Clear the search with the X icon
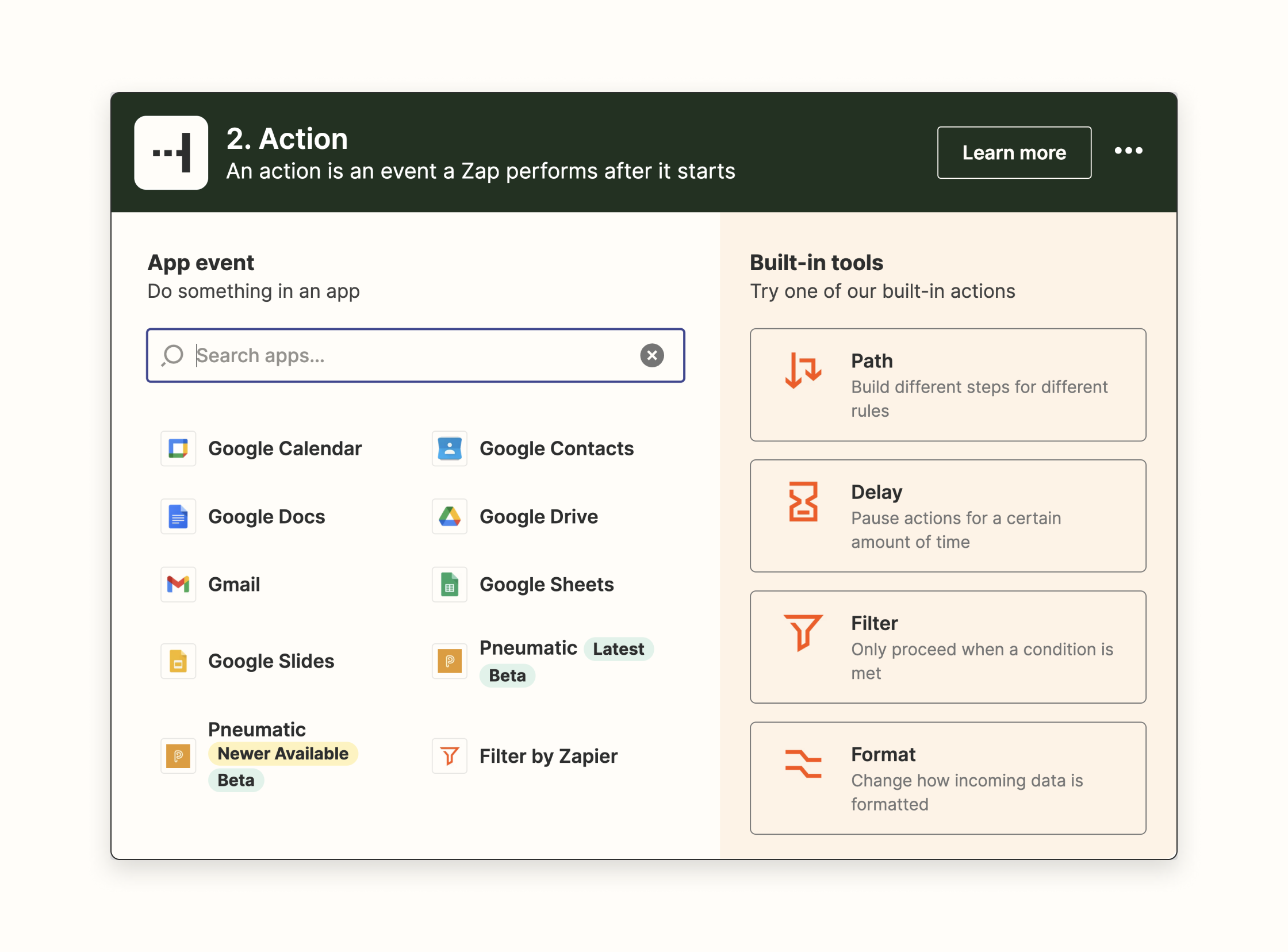Screen dimensions: 1288x952 point(652,355)
